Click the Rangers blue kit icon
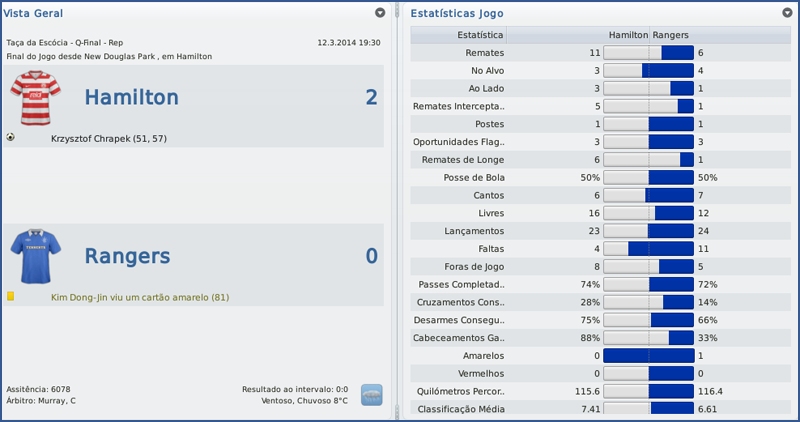The height and width of the screenshot is (422, 800). point(36,256)
